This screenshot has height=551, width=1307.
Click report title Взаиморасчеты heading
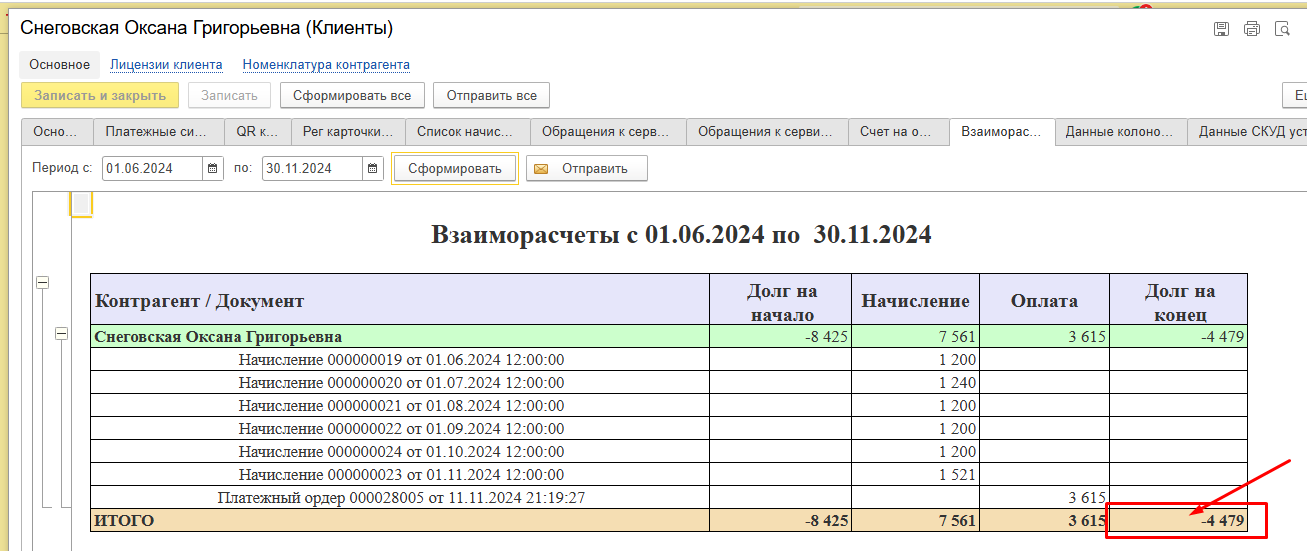pos(681,235)
